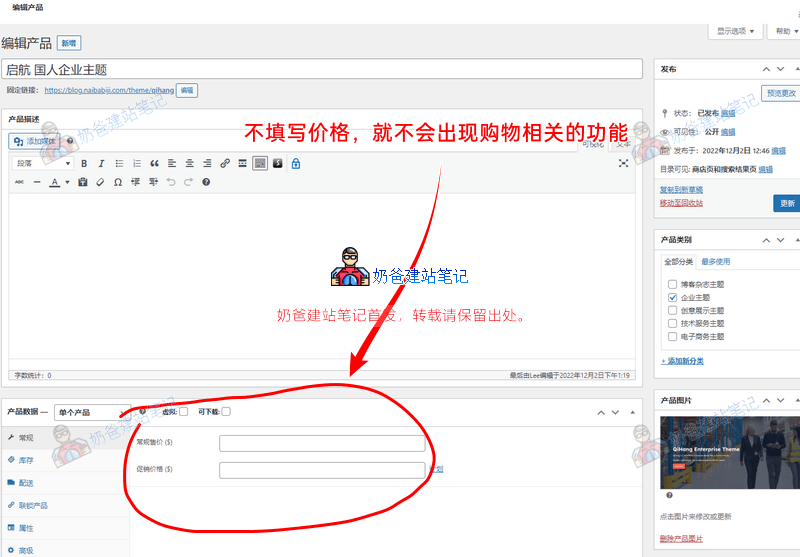
Task: Insert a bulleted list
Action: click(119, 163)
